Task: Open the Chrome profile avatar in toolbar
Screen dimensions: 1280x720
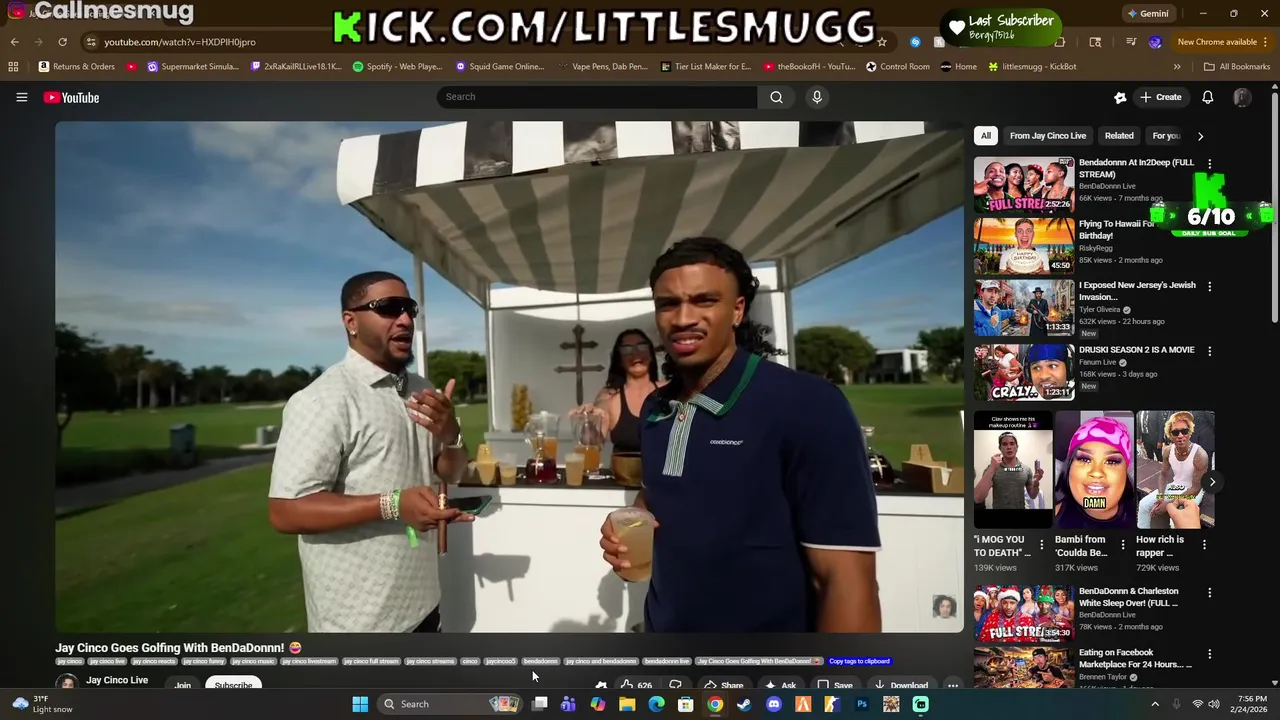Action: pos(1155,42)
